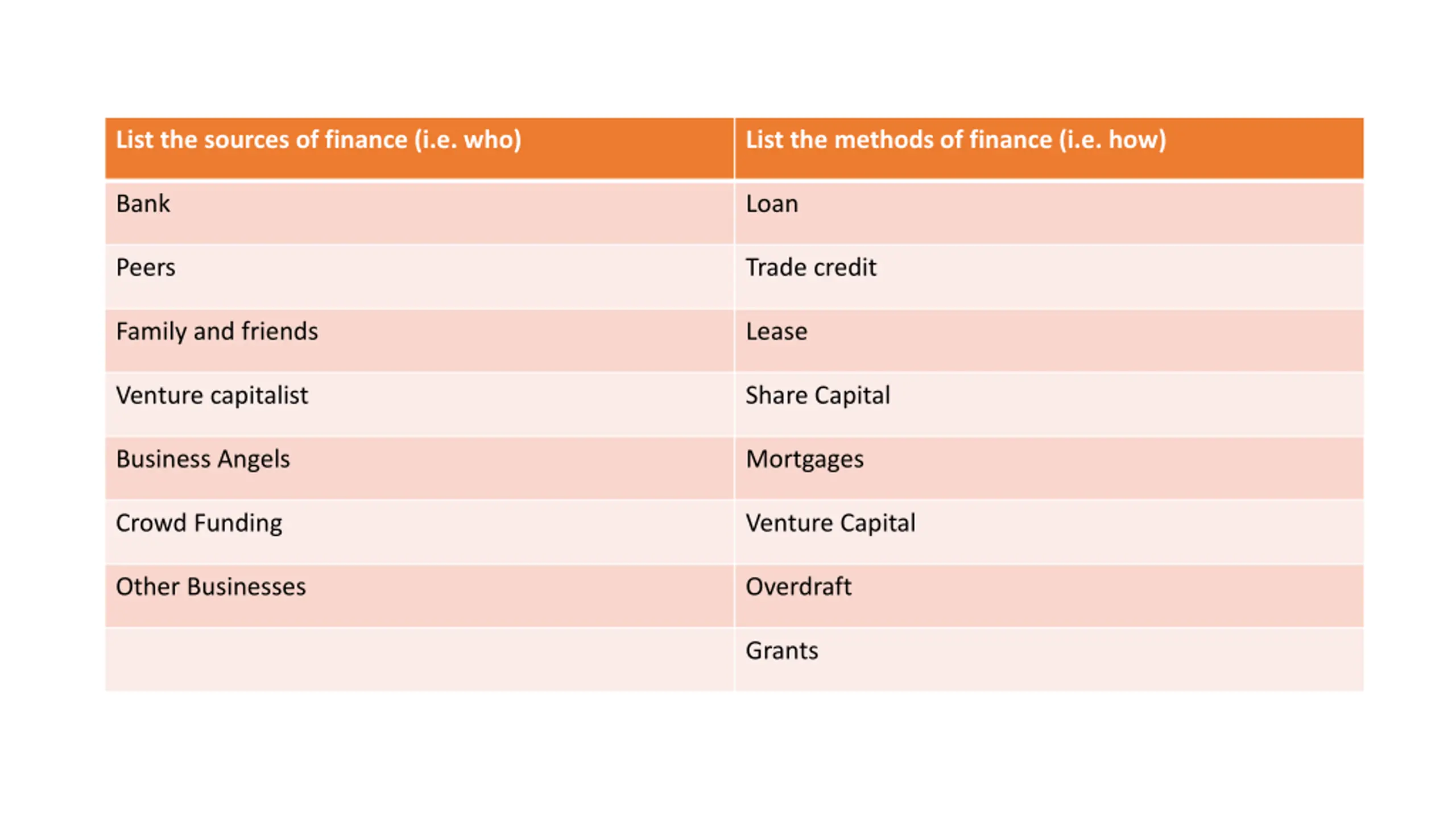The image size is (1456, 819).
Task: Click the empty cell beside Grants
Action: pyautogui.click(x=419, y=659)
